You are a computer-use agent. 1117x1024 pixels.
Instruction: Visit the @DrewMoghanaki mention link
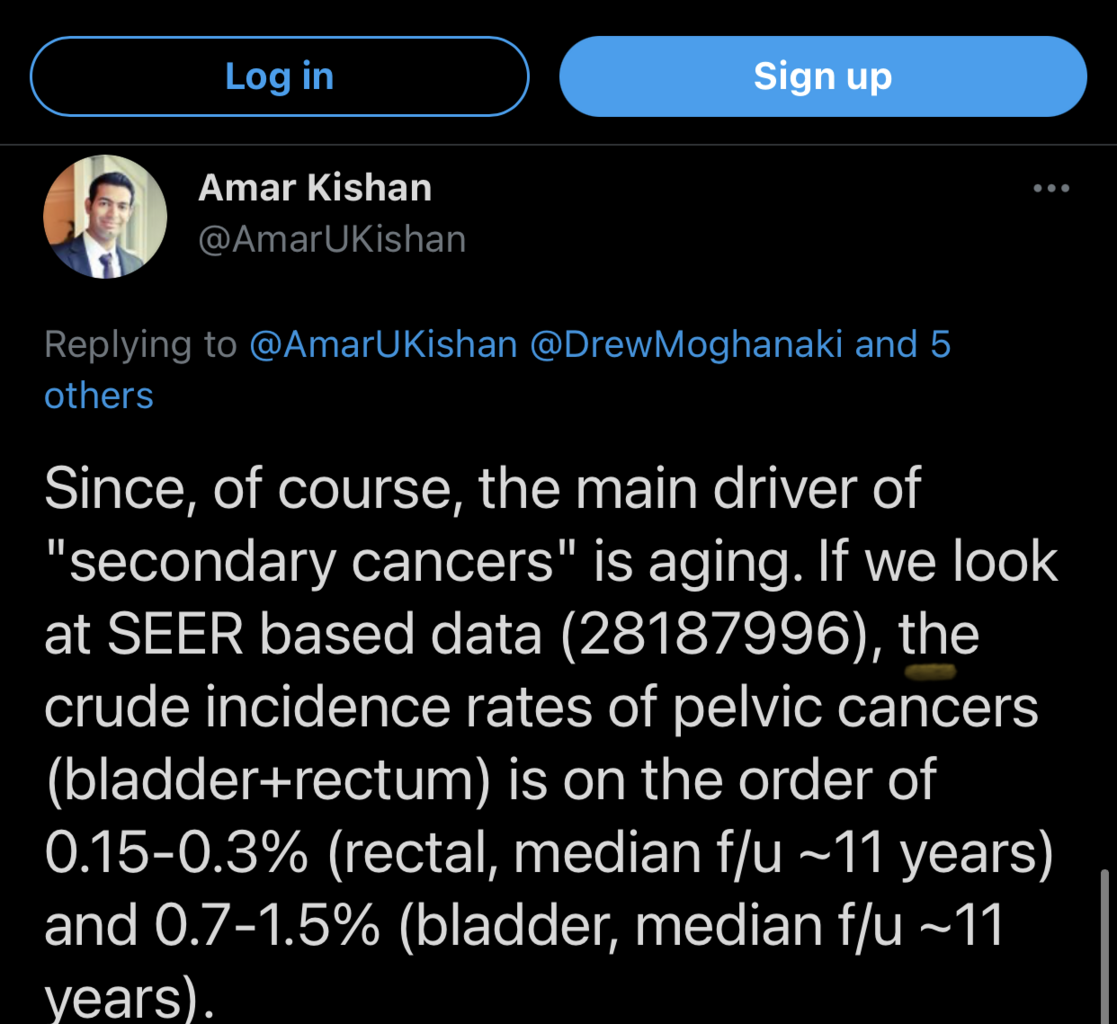686,345
